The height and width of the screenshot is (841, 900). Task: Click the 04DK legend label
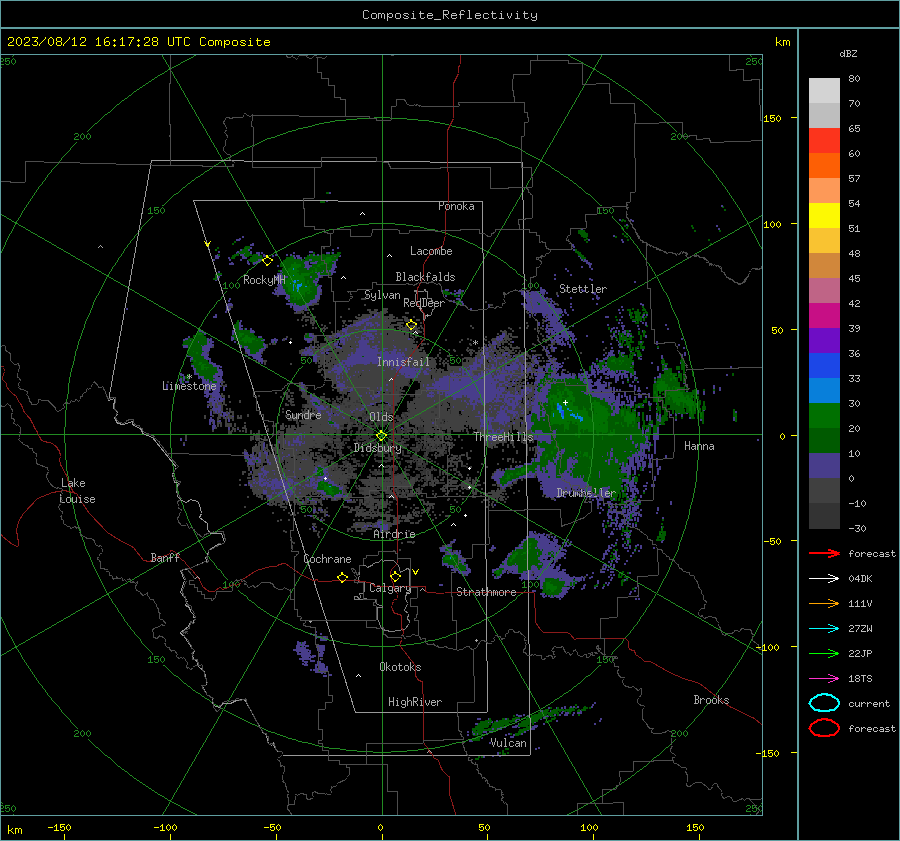tap(860, 579)
